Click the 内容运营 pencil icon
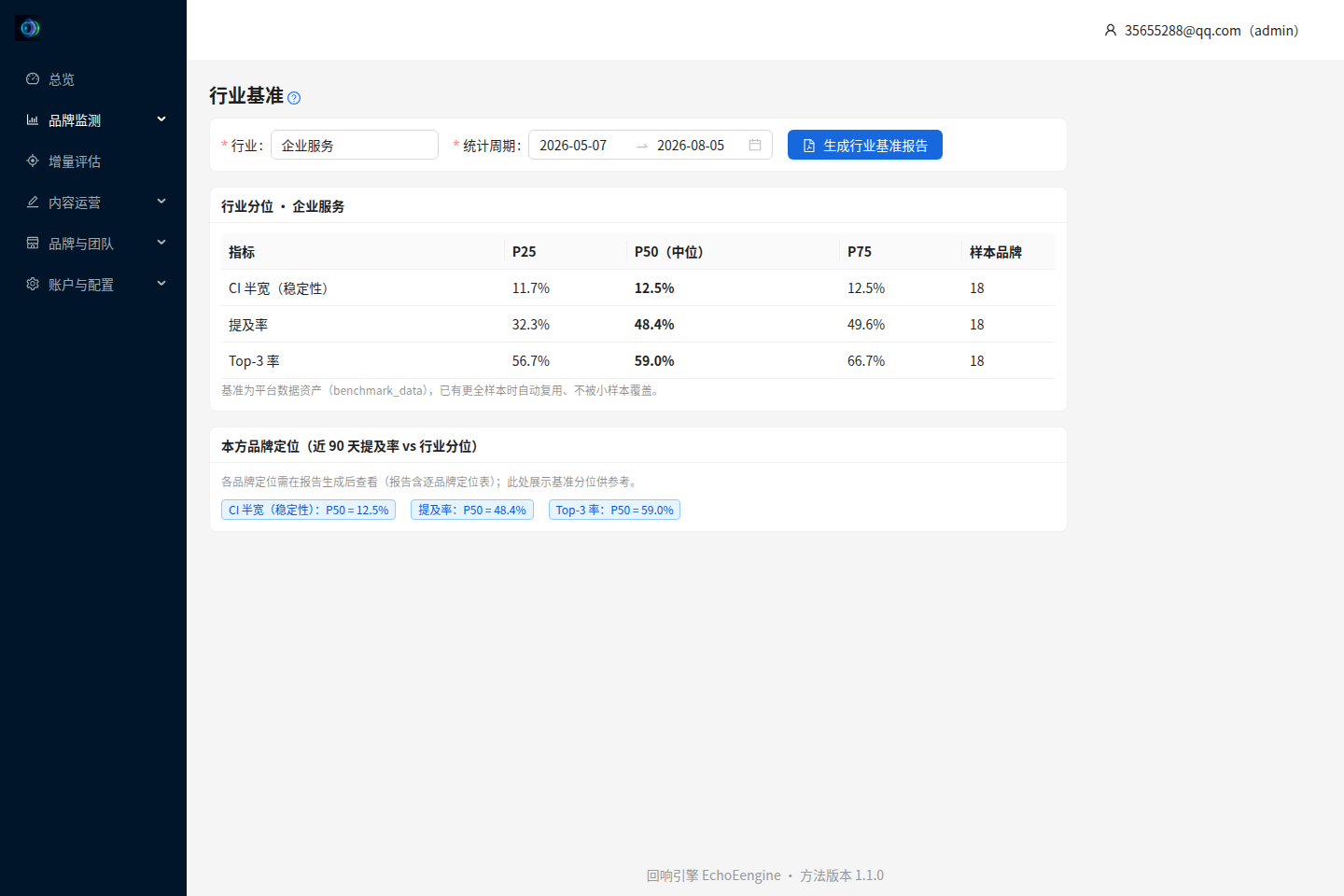Image resolution: width=1344 pixels, height=896 pixels. pyautogui.click(x=33, y=203)
